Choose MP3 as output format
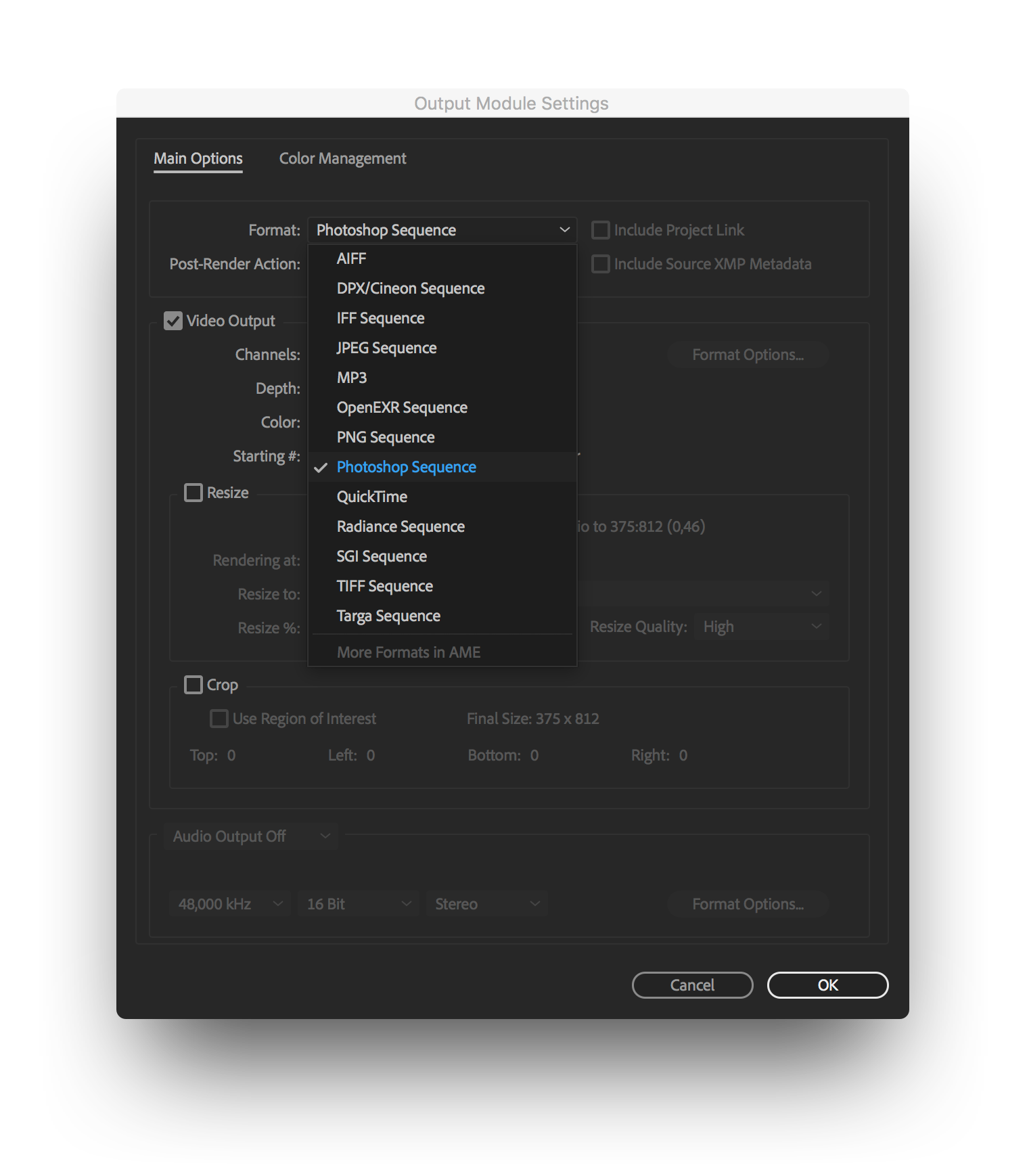The image size is (1027, 1176). [442, 378]
